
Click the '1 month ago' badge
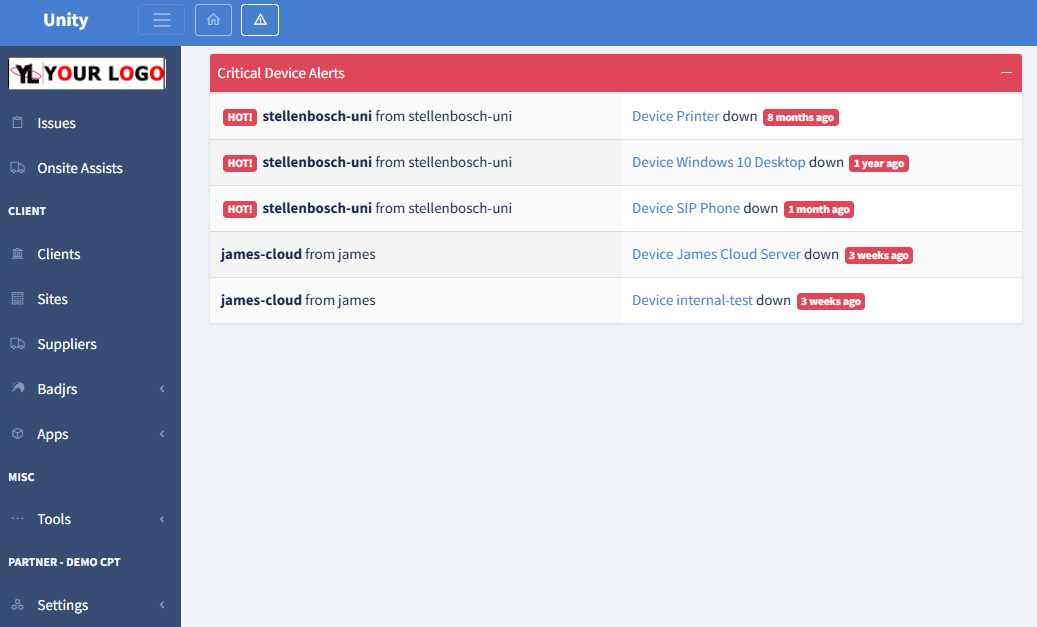click(819, 209)
